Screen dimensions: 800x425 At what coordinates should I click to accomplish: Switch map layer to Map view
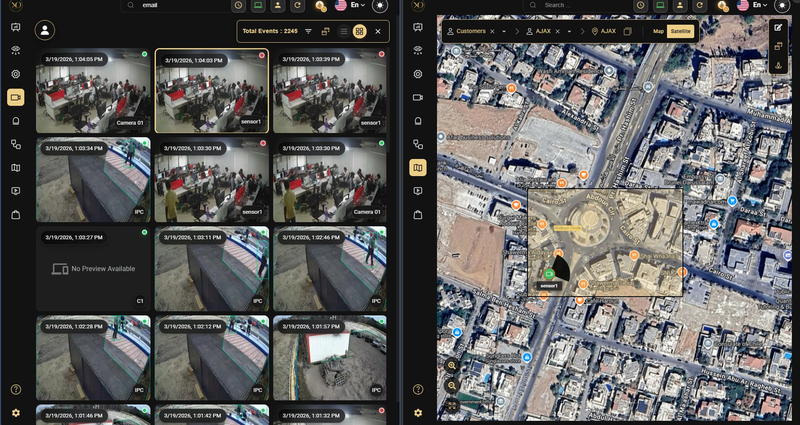coord(659,31)
